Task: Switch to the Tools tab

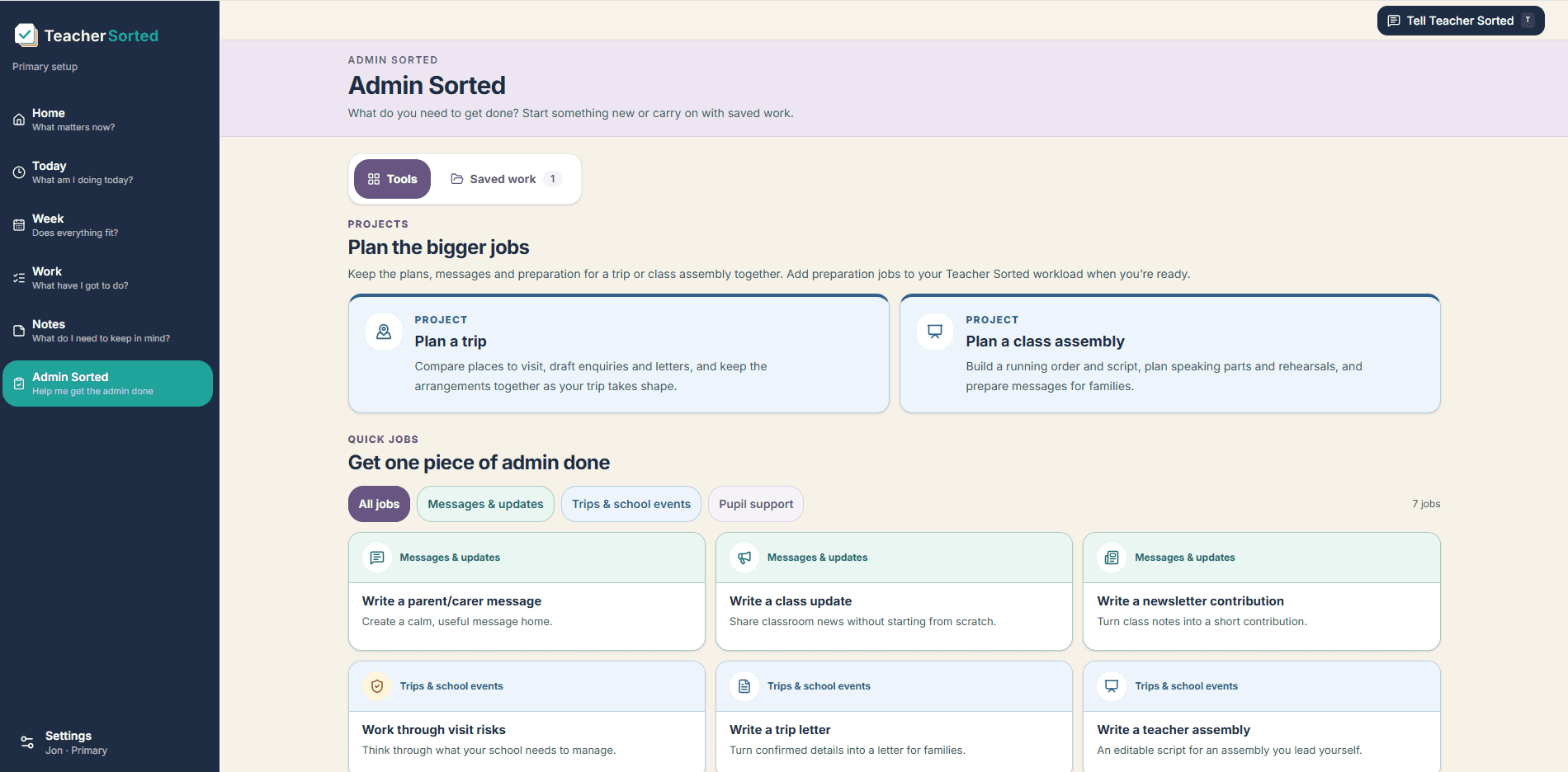Action: 392,179
